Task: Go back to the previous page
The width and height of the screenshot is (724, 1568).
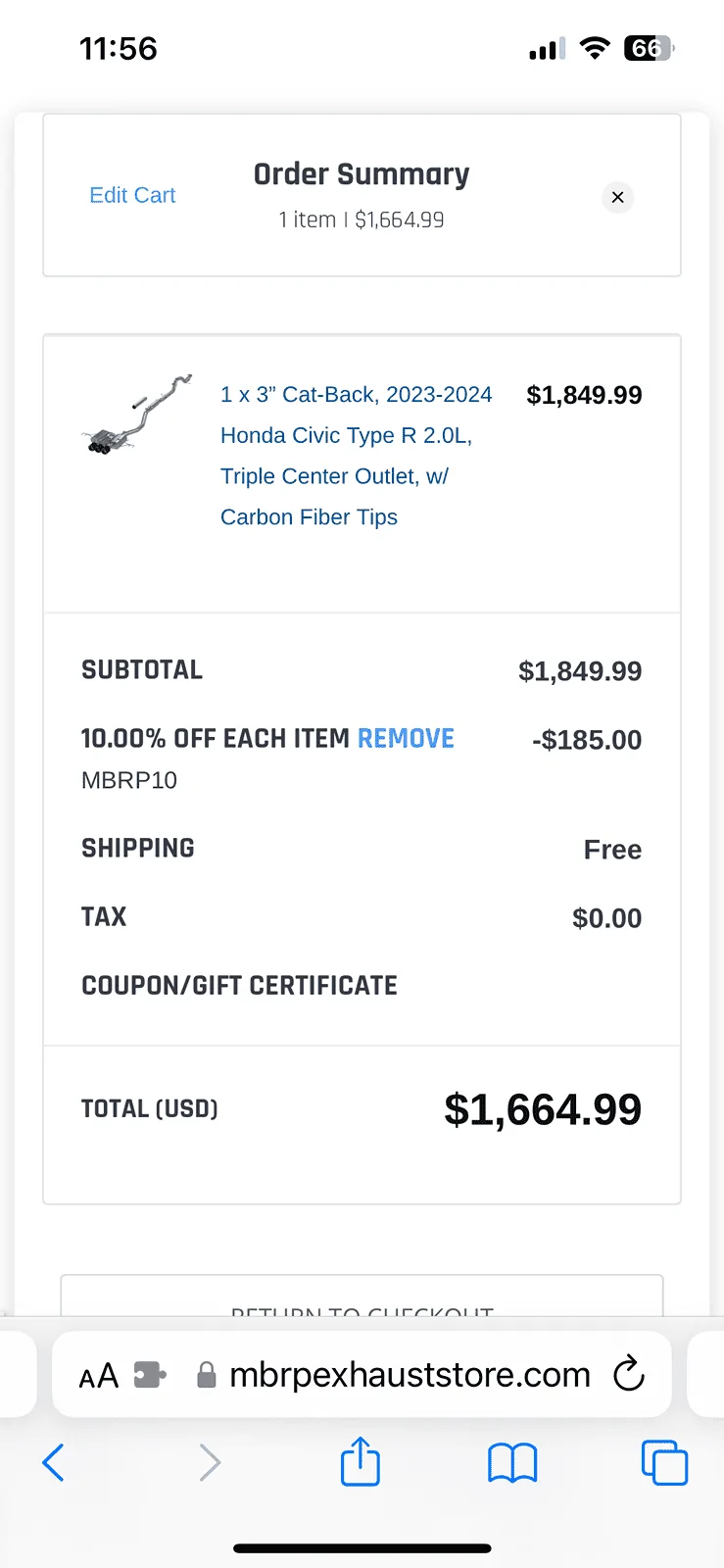Action: 54,1463
